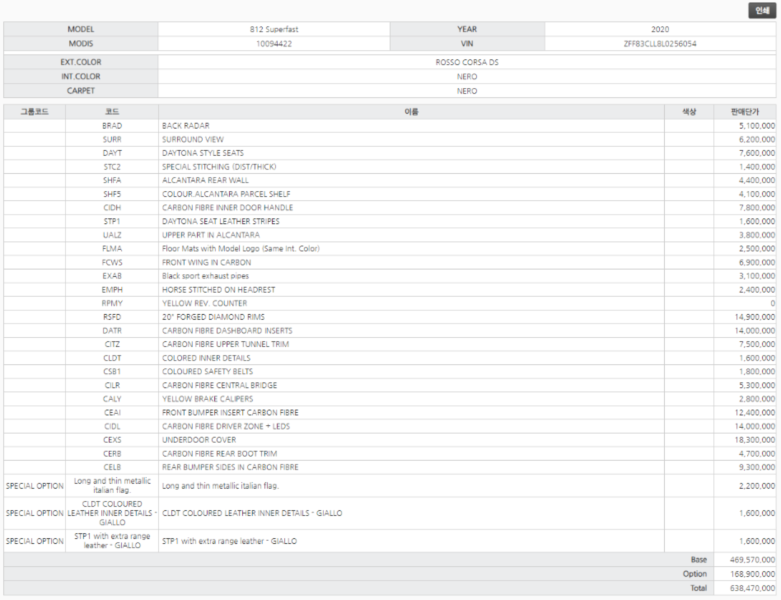Viewport: 781px width, 600px height.
Task: Click the INT.COLOR label cell
Action: [x=81, y=76]
